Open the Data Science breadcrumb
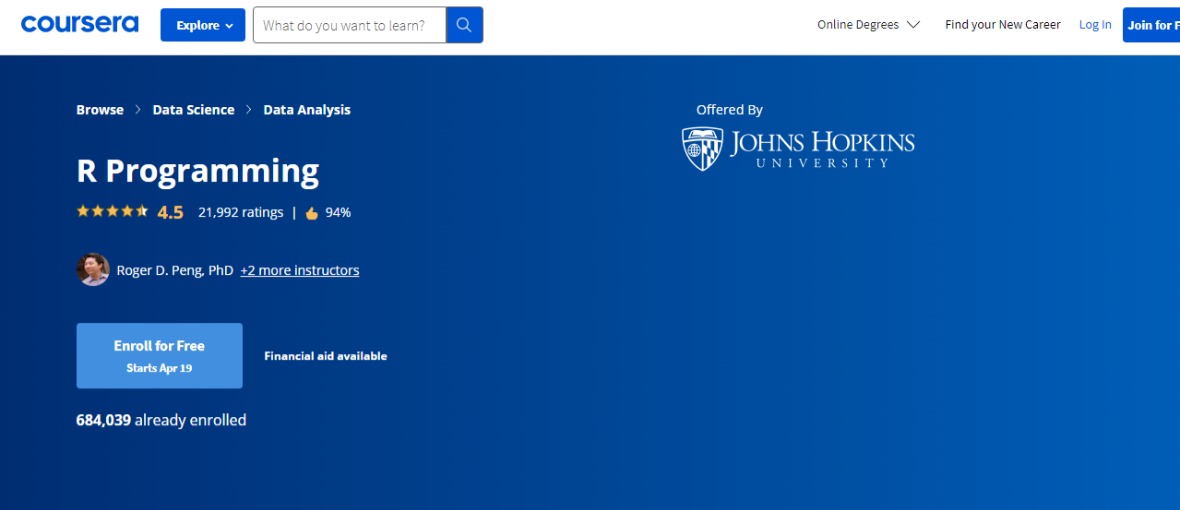Screen dimensions: 1180x510 (x=193, y=110)
